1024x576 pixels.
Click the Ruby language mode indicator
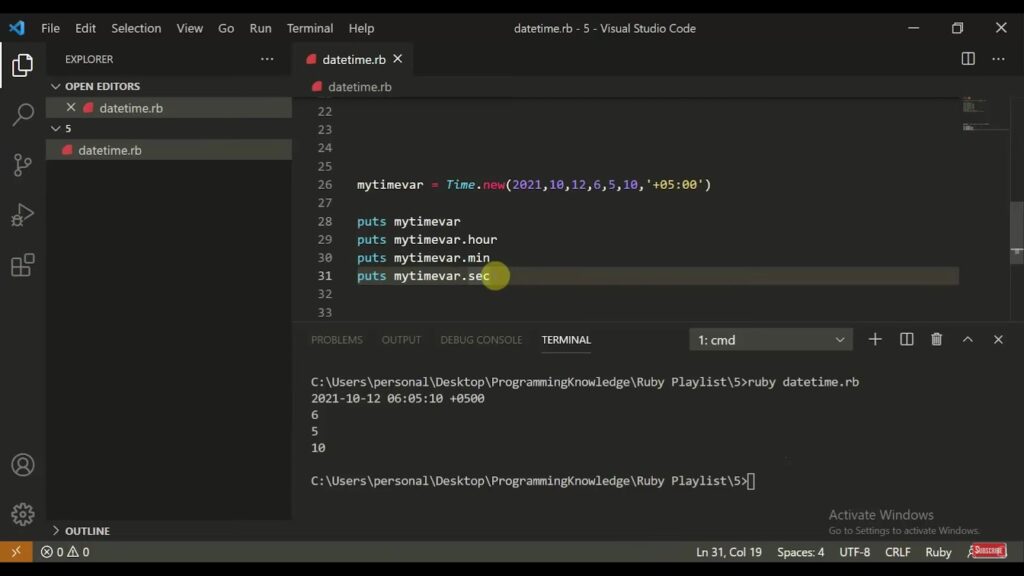(938, 552)
